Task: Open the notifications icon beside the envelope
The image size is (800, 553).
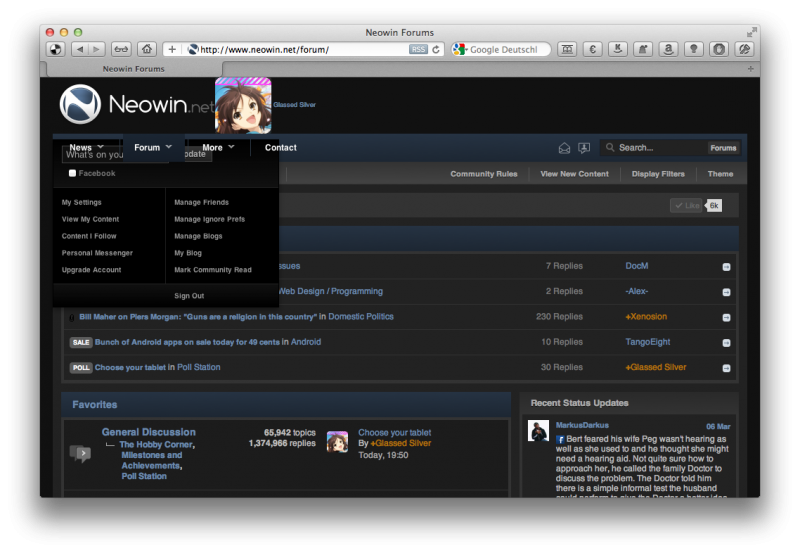Action: [x=584, y=148]
